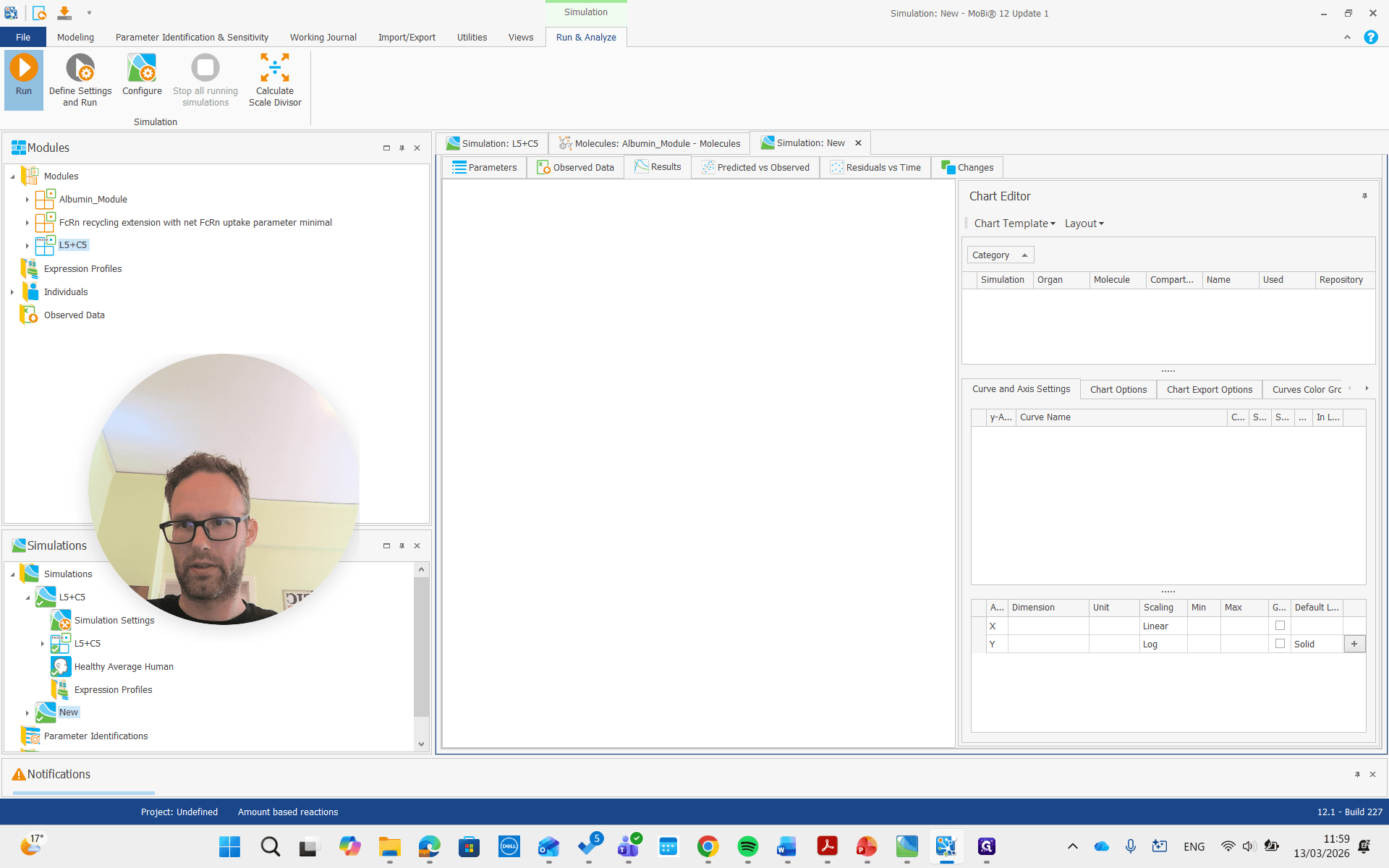Open the Chart Options tab

point(1118,389)
